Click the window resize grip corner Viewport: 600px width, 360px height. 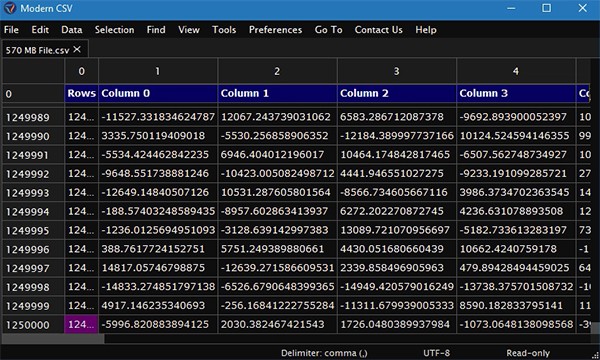coord(595,355)
